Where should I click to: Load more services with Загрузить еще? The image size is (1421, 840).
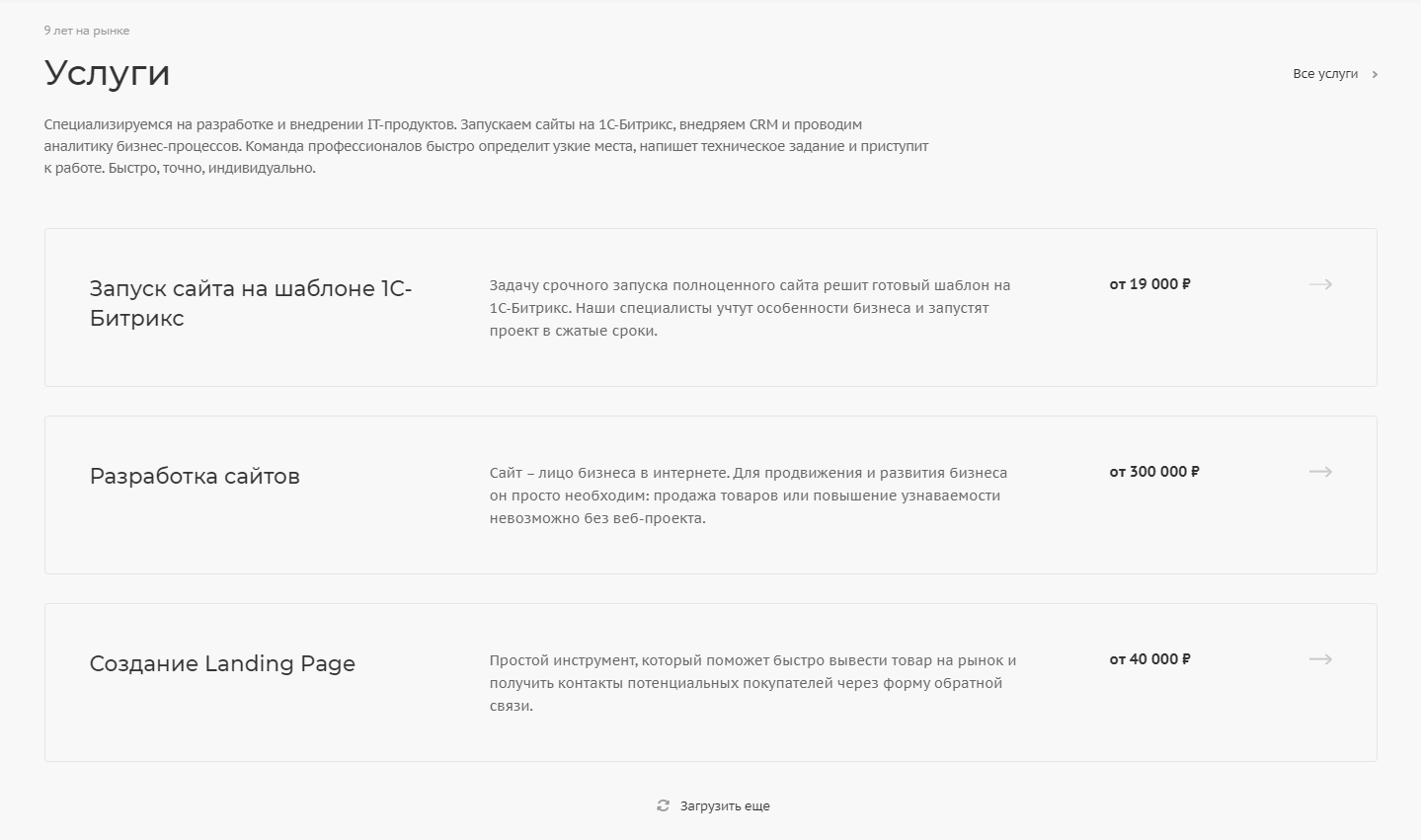725,806
